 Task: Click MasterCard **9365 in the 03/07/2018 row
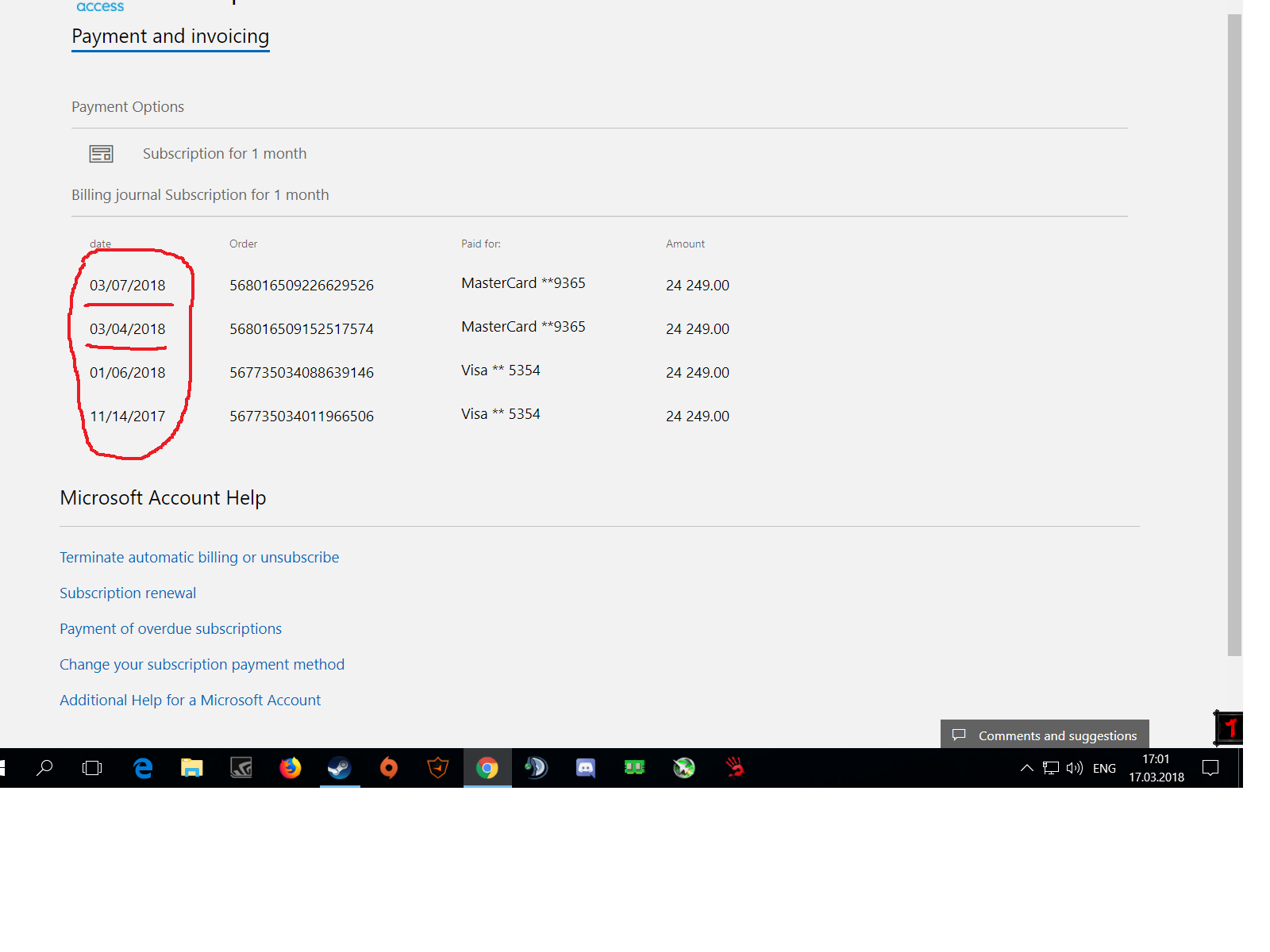(523, 283)
